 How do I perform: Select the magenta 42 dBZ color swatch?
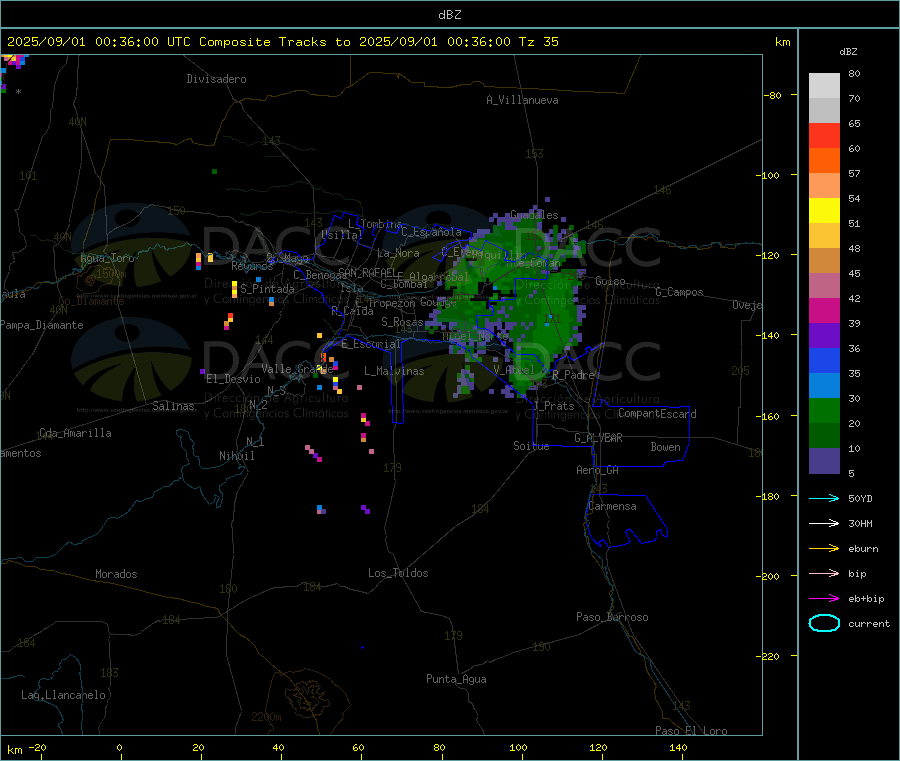[x=824, y=310]
